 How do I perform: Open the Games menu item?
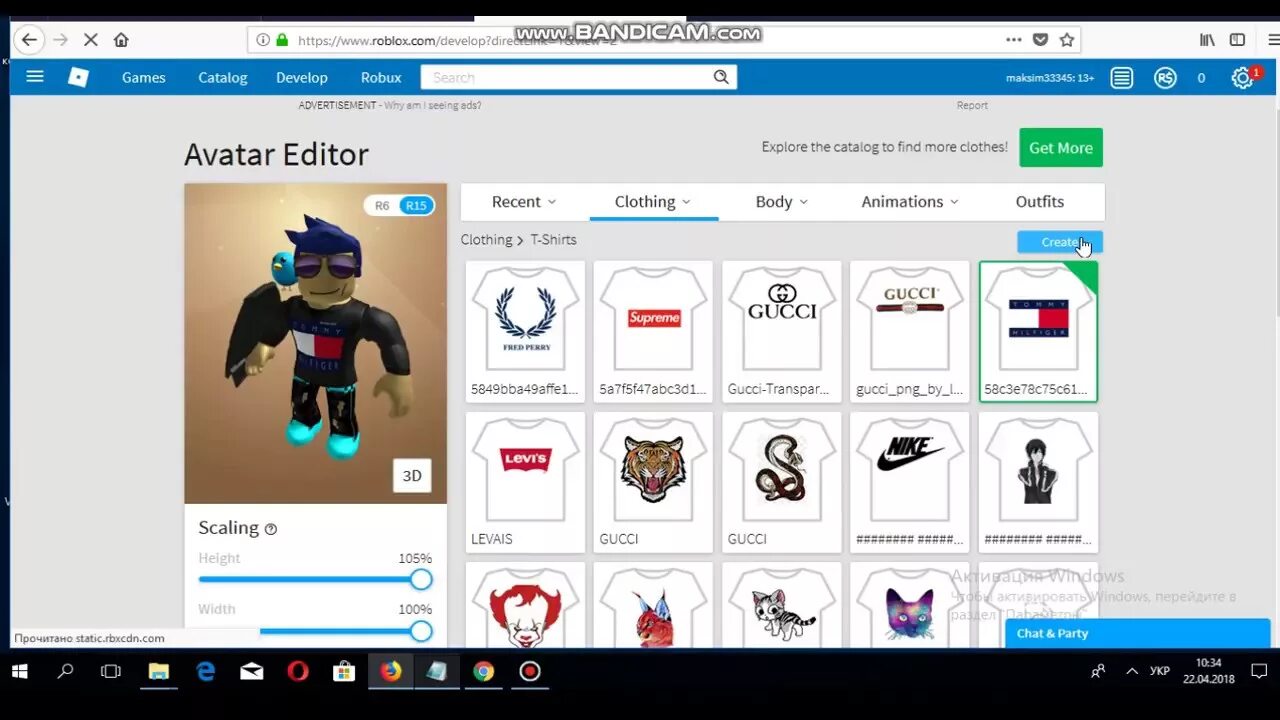tap(144, 77)
